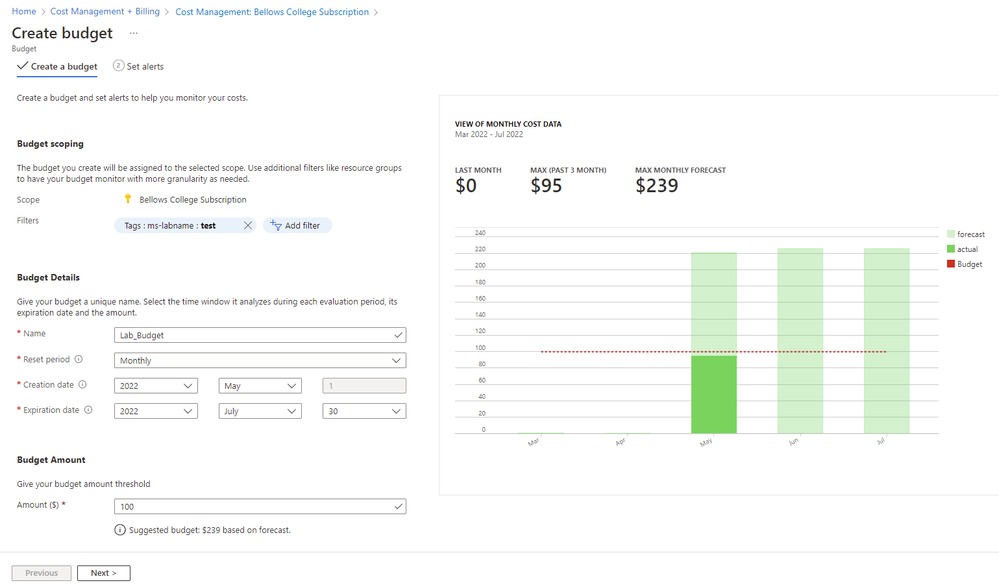Click the key icon beside Bellows College Subscription
The image size is (999, 585).
click(x=127, y=199)
